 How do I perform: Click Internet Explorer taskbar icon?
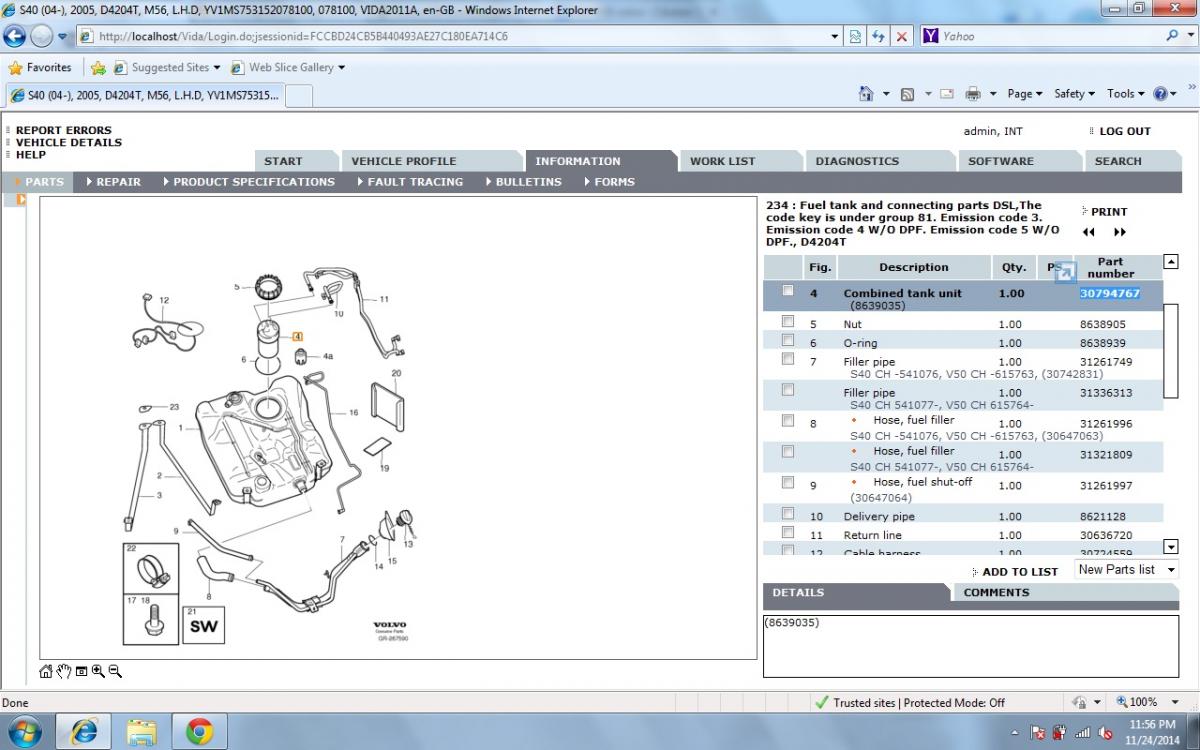(x=84, y=731)
